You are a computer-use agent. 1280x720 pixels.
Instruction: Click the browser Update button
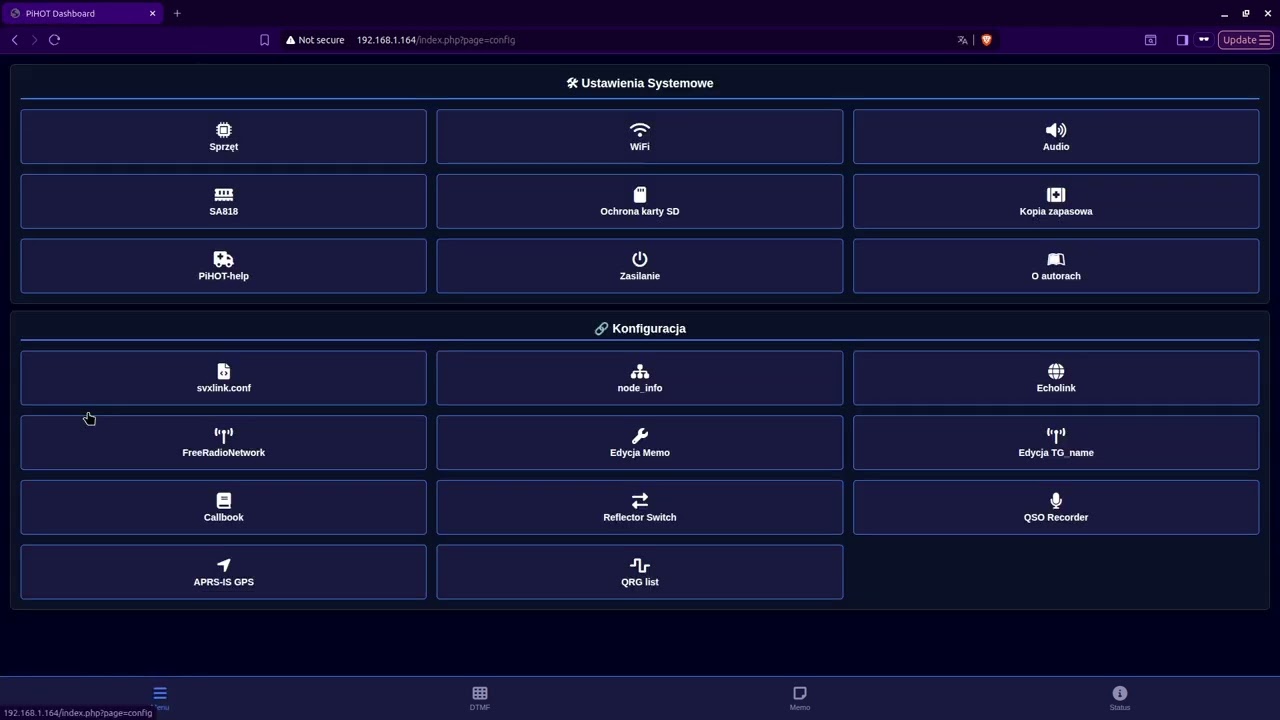coord(1246,40)
